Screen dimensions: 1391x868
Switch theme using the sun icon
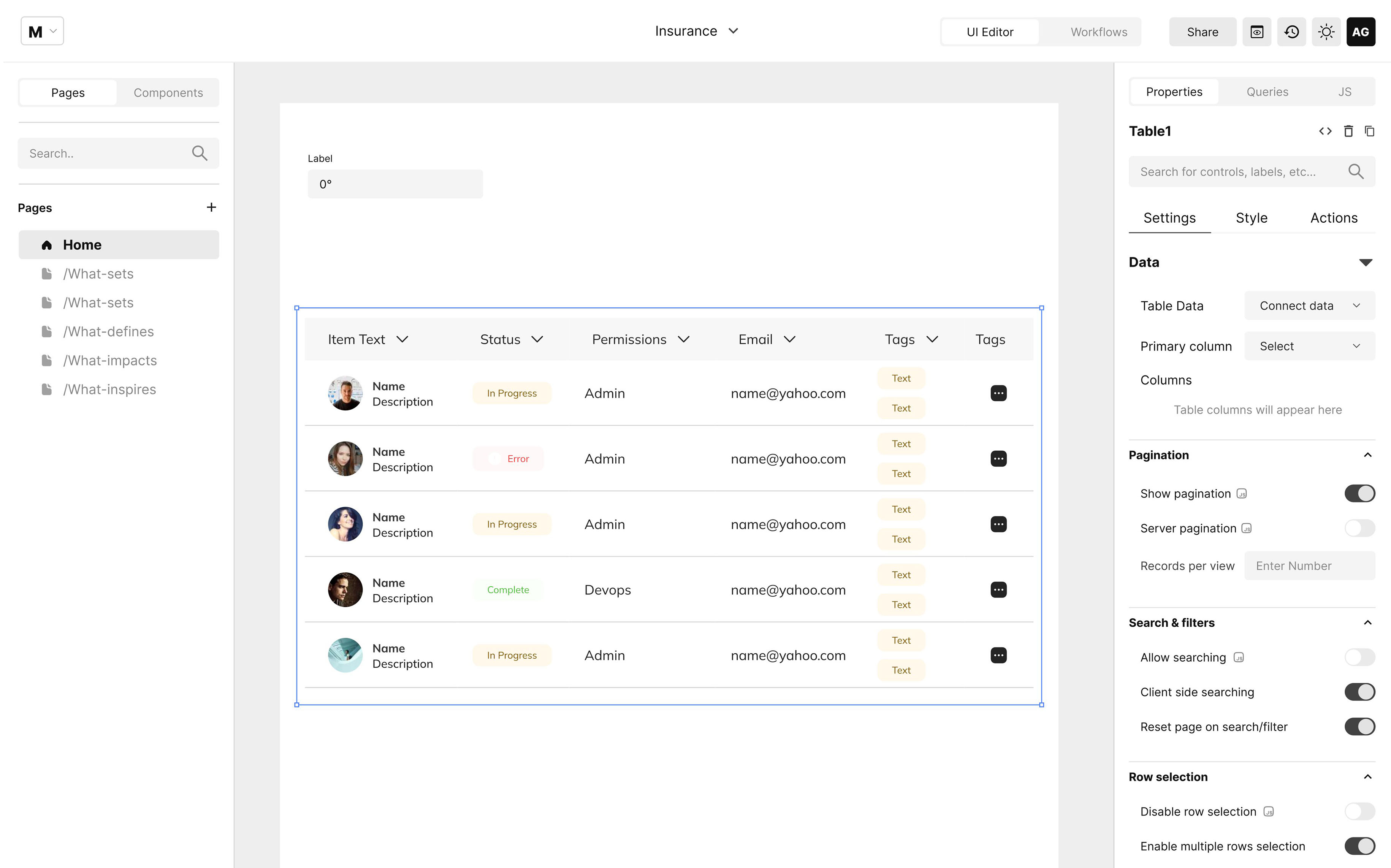(x=1326, y=32)
